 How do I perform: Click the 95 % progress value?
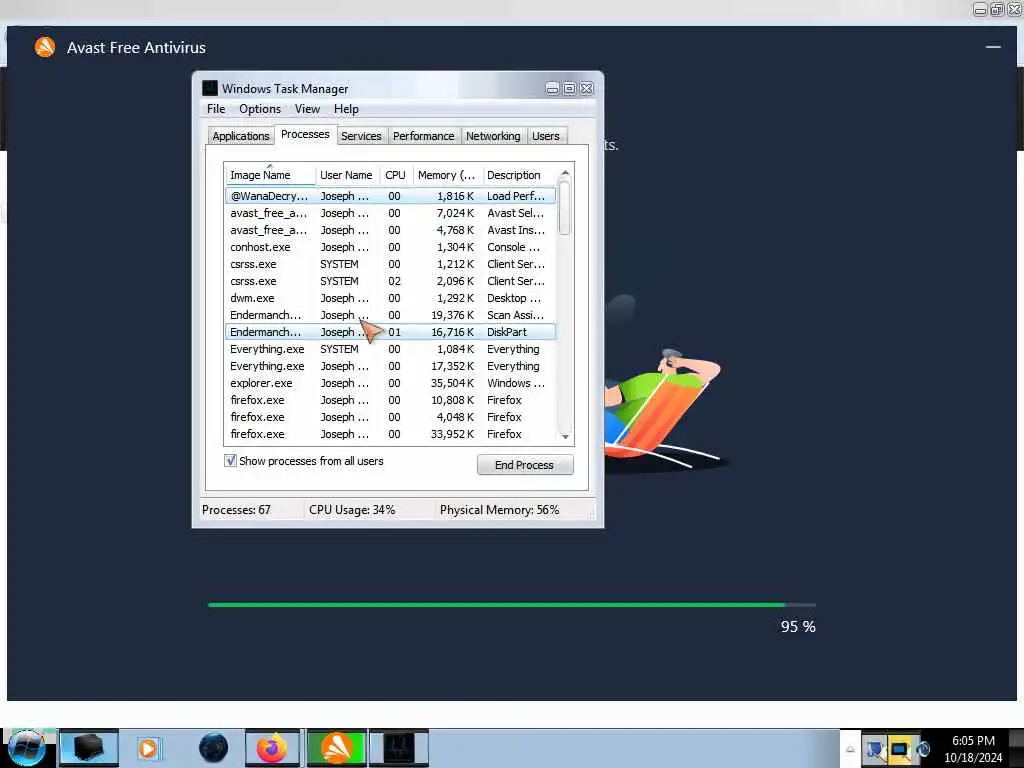[798, 626]
